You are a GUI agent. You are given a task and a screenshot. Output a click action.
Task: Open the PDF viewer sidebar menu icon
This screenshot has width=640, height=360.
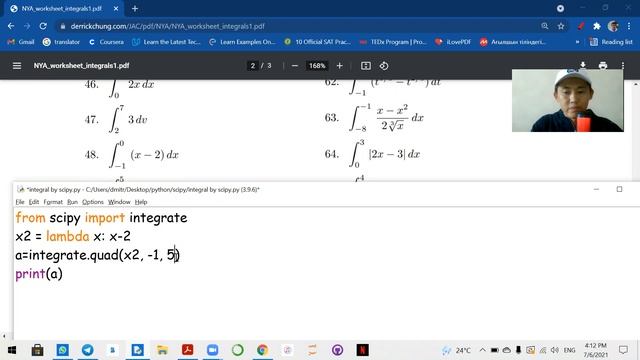pyautogui.click(x=17, y=66)
